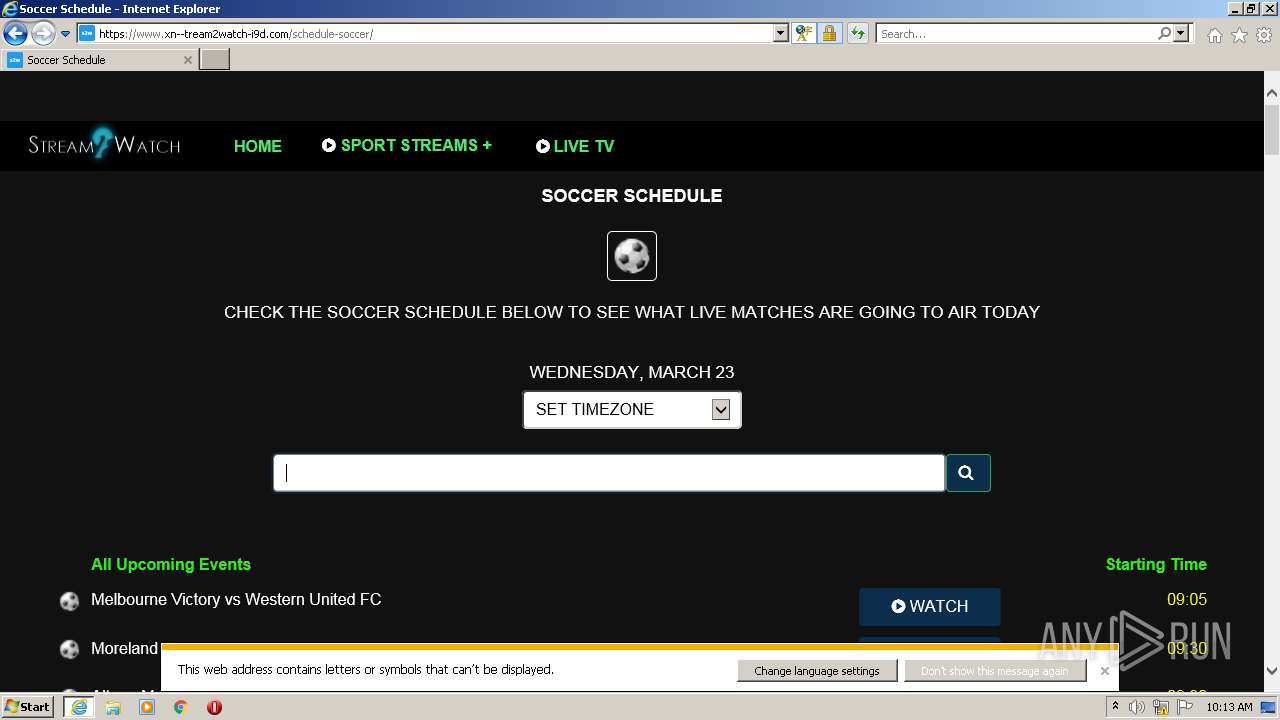Open the Moreland match link

[x=125, y=648]
